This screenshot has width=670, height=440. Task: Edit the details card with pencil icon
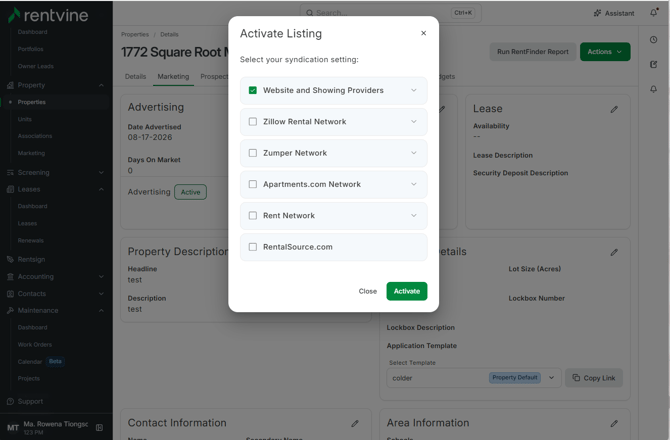pos(614,252)
